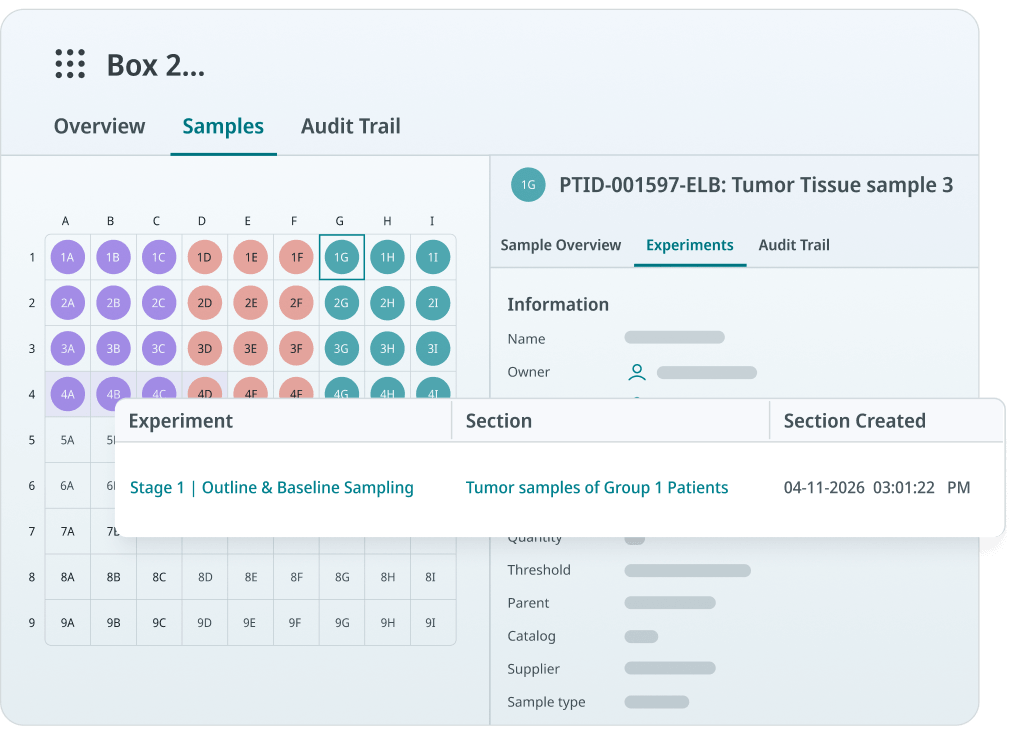Select the Experiments tab
The width and height of the screenshot is (1023, 735).
point(690,245)
